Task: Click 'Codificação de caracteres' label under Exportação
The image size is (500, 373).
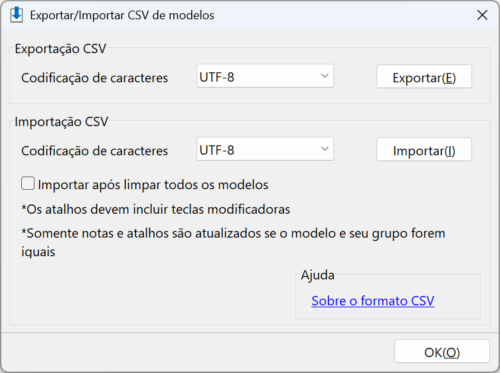Action: [95, 78]
